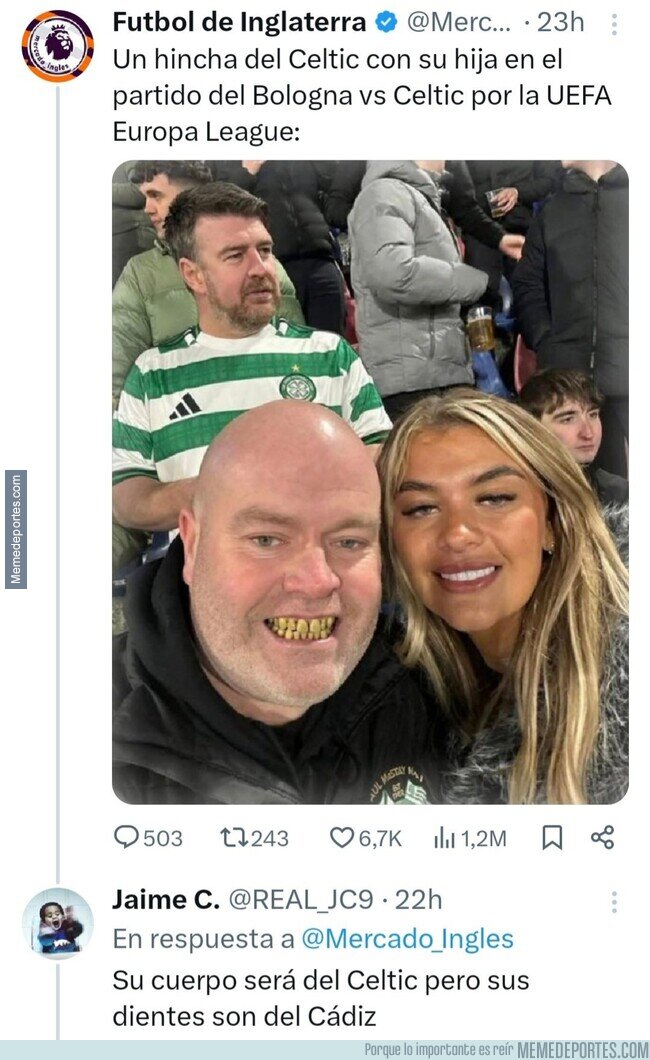This screenshot has height=1060, width=650.
Task: Click the MEMEDEPORTES.COM footer watermark
Action: [583, 1049]
